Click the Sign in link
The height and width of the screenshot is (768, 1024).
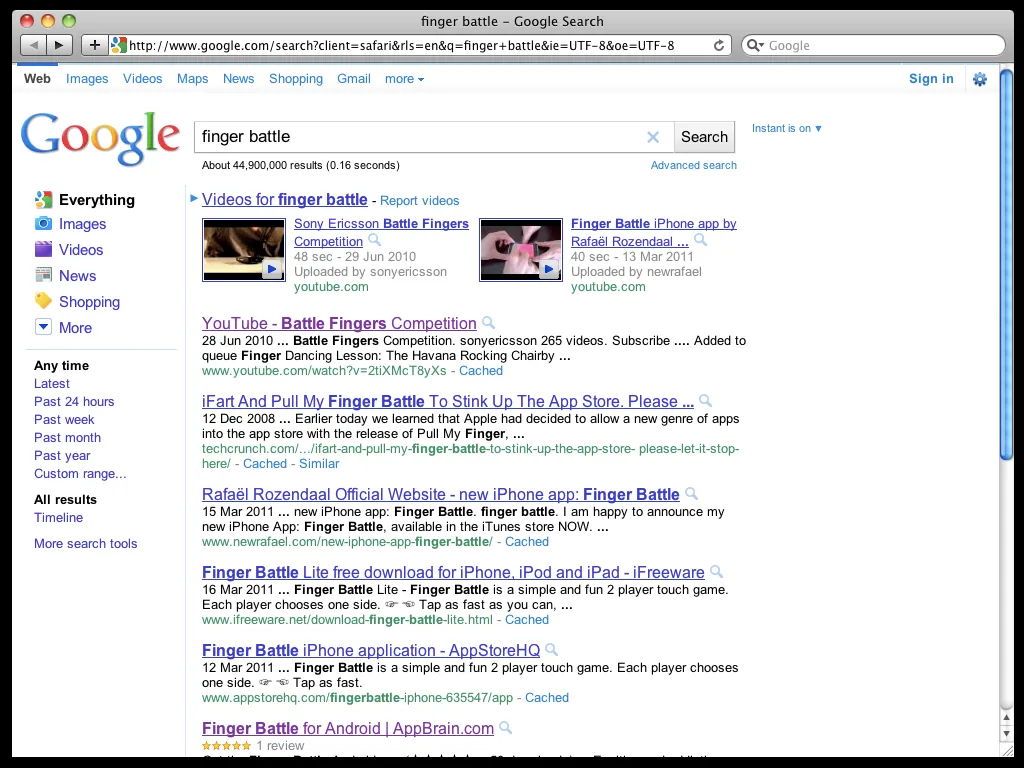point(931,79)
